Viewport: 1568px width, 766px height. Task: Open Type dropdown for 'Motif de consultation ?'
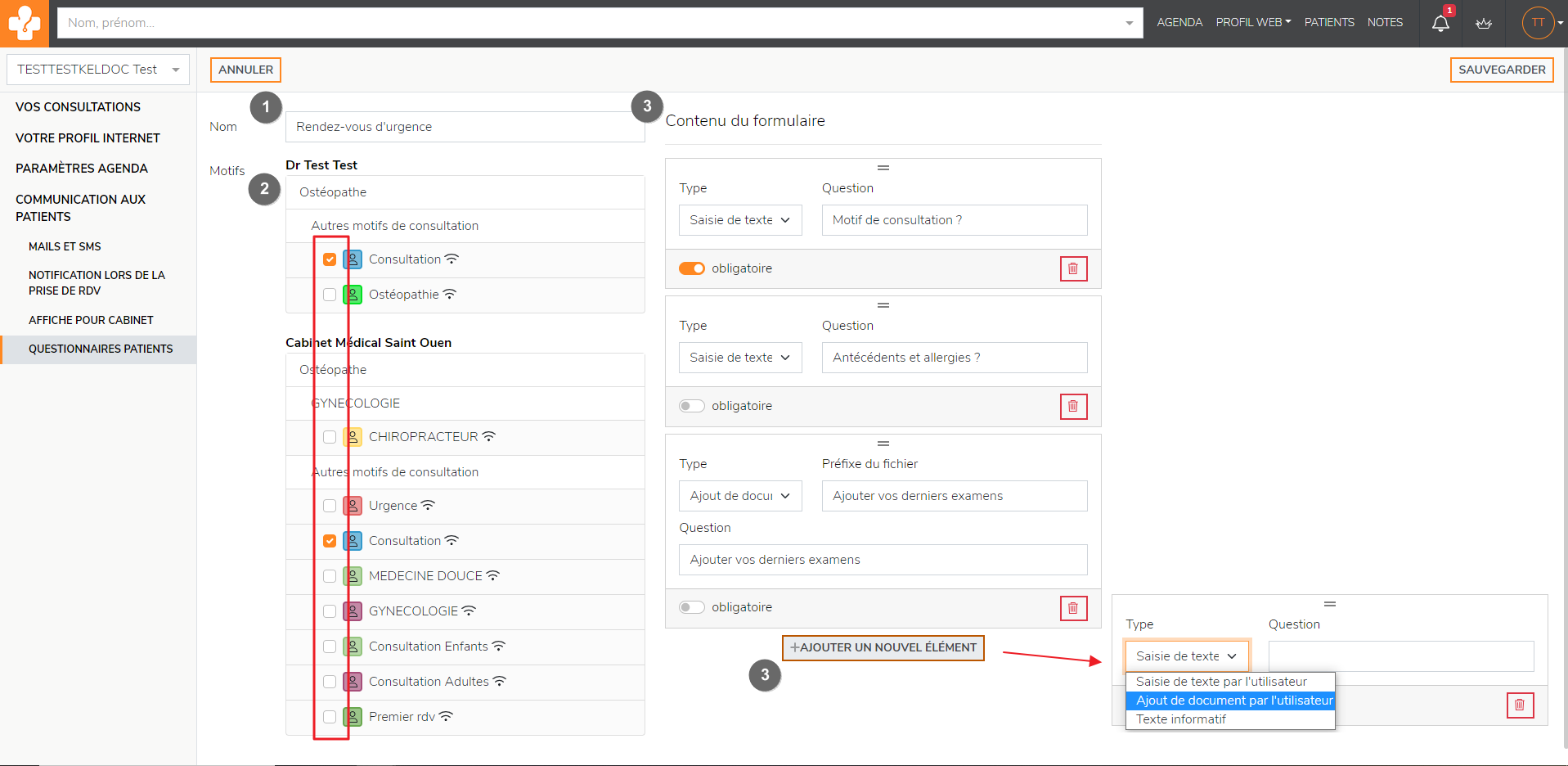[739, 220]
